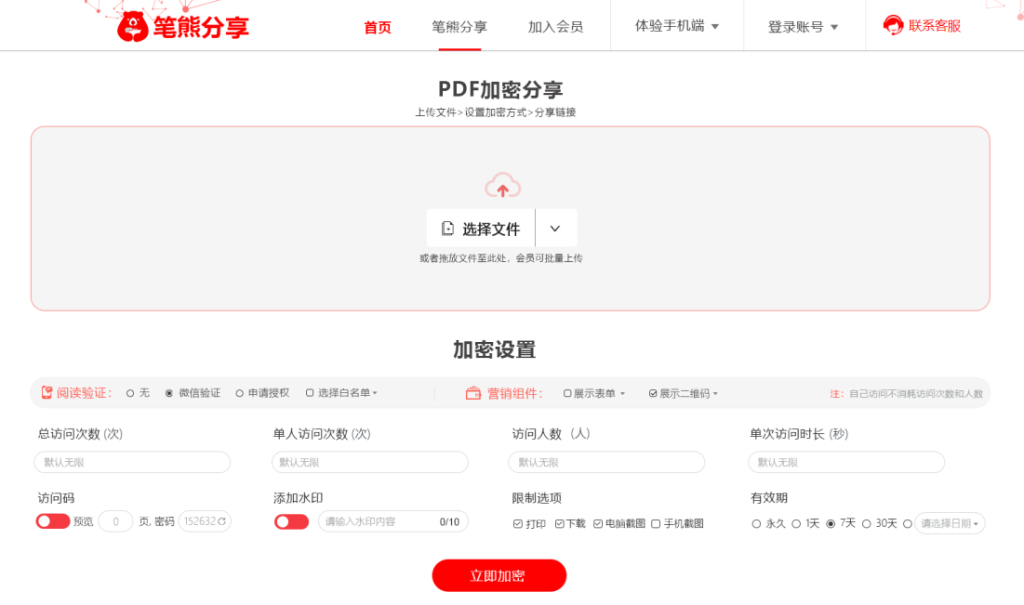Toggle the 访问码 switch
Screen dimensions: 1024x605
tap(53, 521)
